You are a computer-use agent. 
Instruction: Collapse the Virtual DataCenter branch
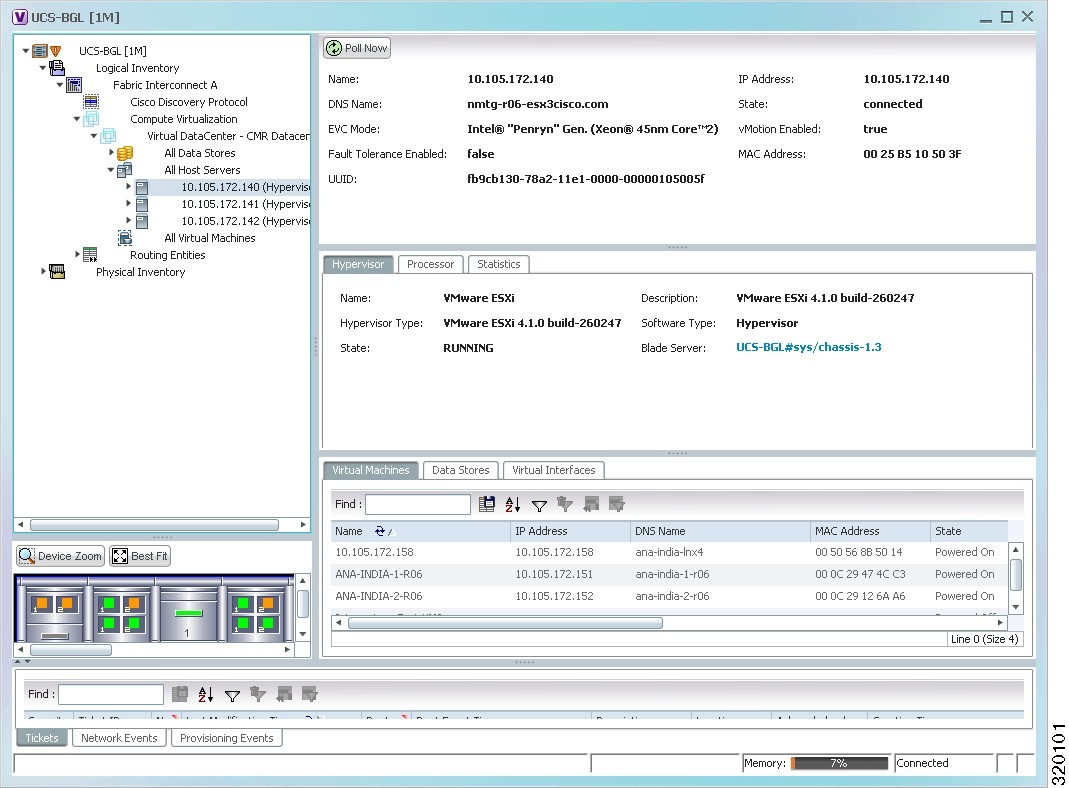click(93, 136)
